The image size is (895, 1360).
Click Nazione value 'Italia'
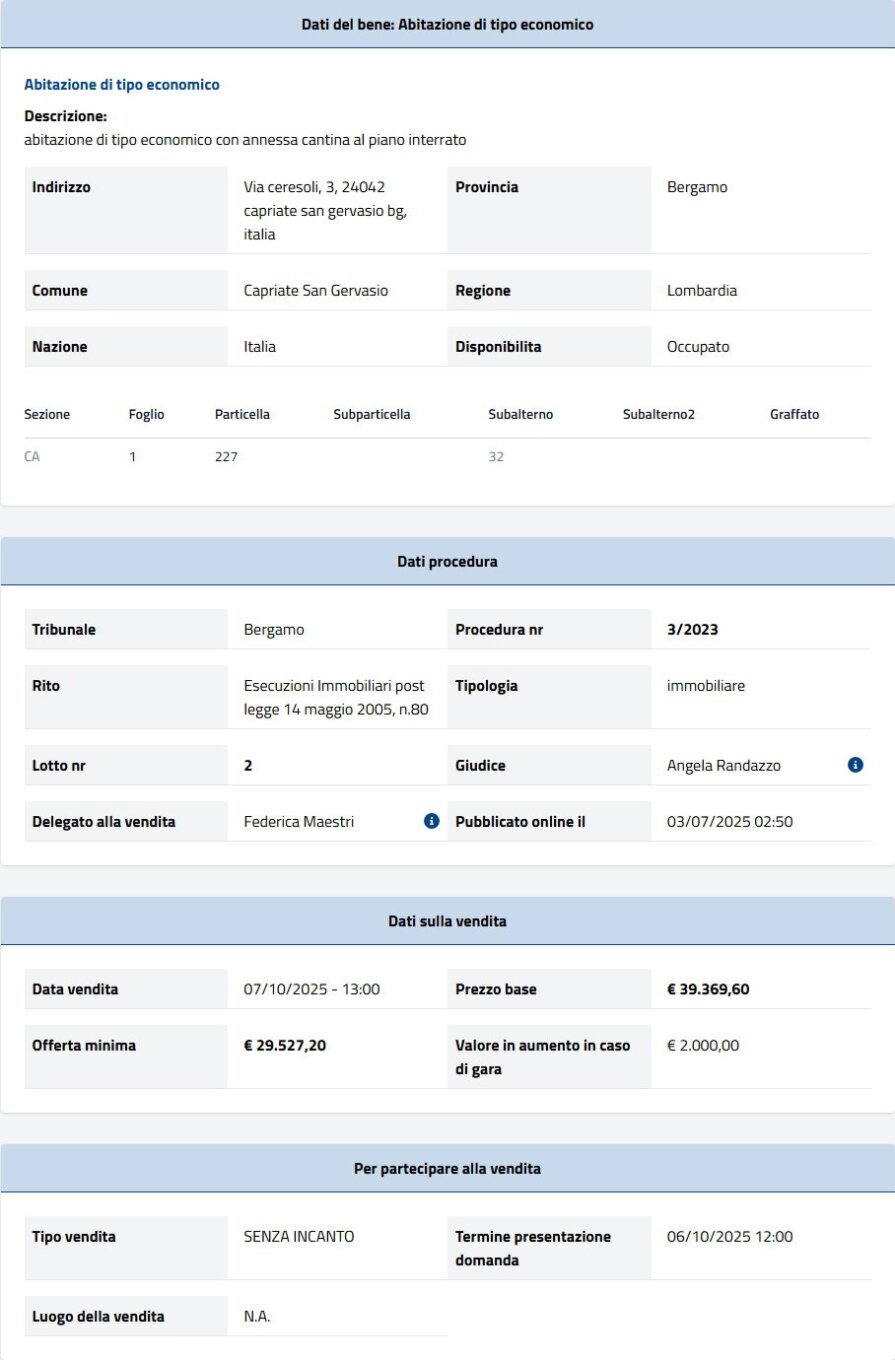(x=260, y=347)
